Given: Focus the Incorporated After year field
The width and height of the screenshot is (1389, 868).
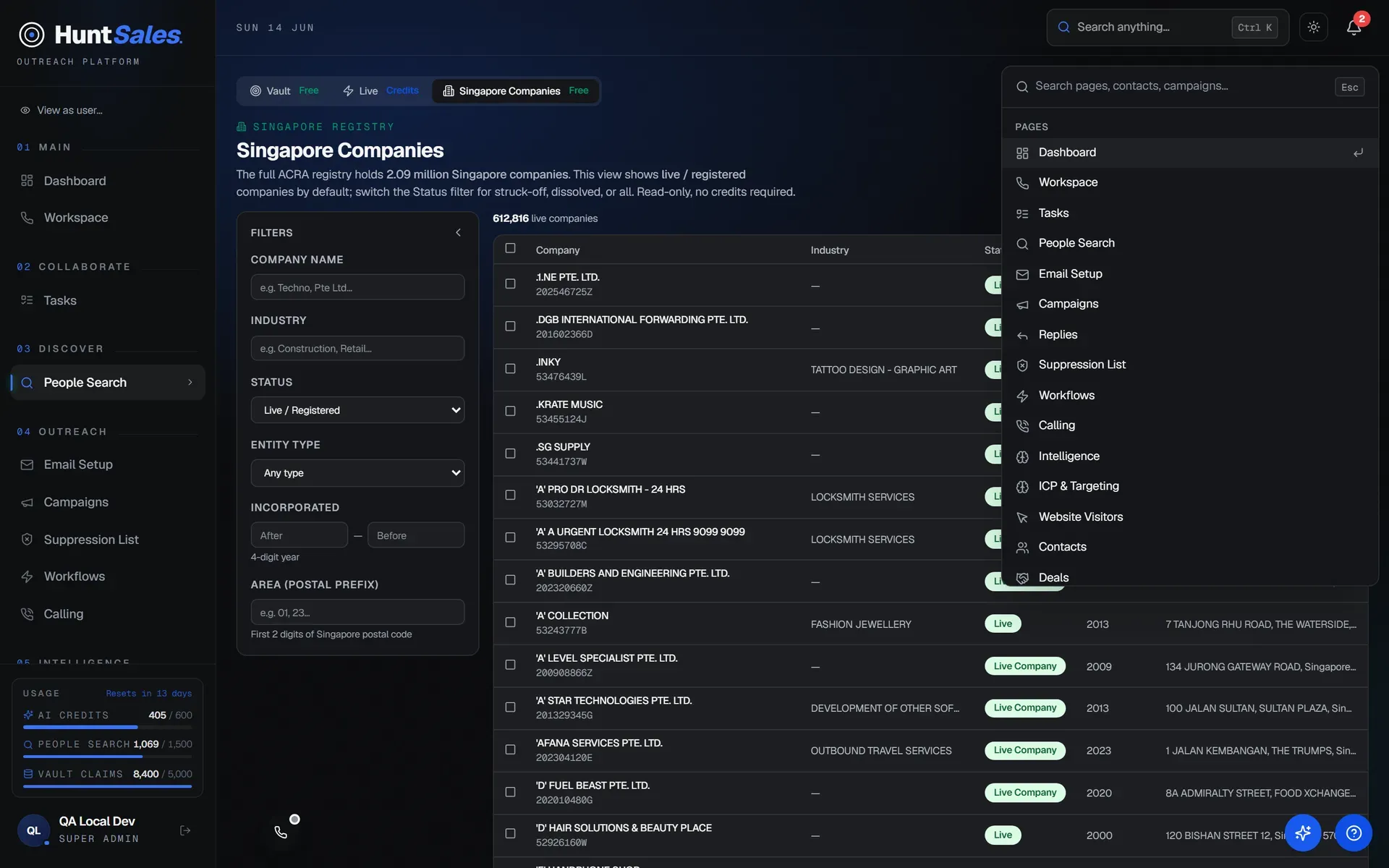Looking at the screenshot, I should [x=300, y=535].
